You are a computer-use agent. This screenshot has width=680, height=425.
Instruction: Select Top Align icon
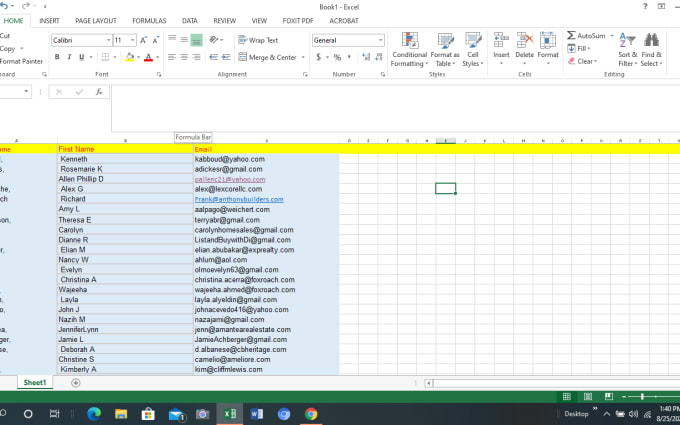click(172, 40)
